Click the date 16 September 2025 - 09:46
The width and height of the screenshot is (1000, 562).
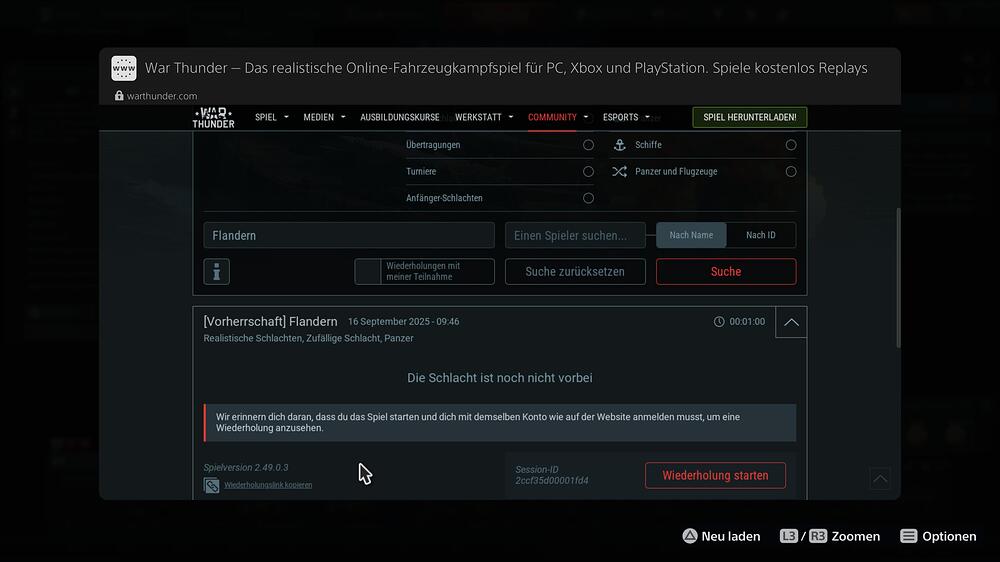click(404, 322)
